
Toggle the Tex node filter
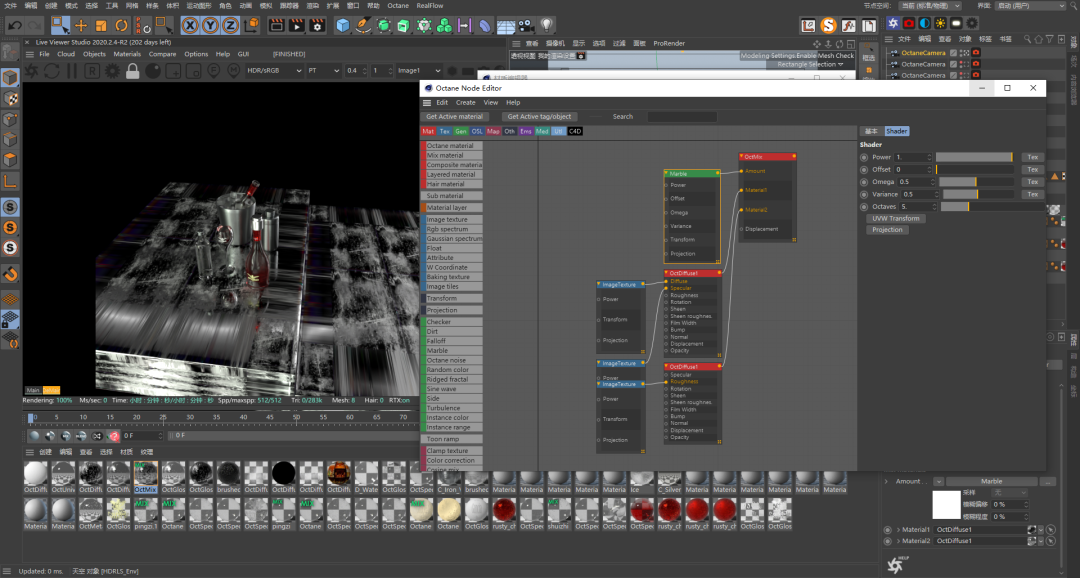pyautogui.click(x=445, y=131)
